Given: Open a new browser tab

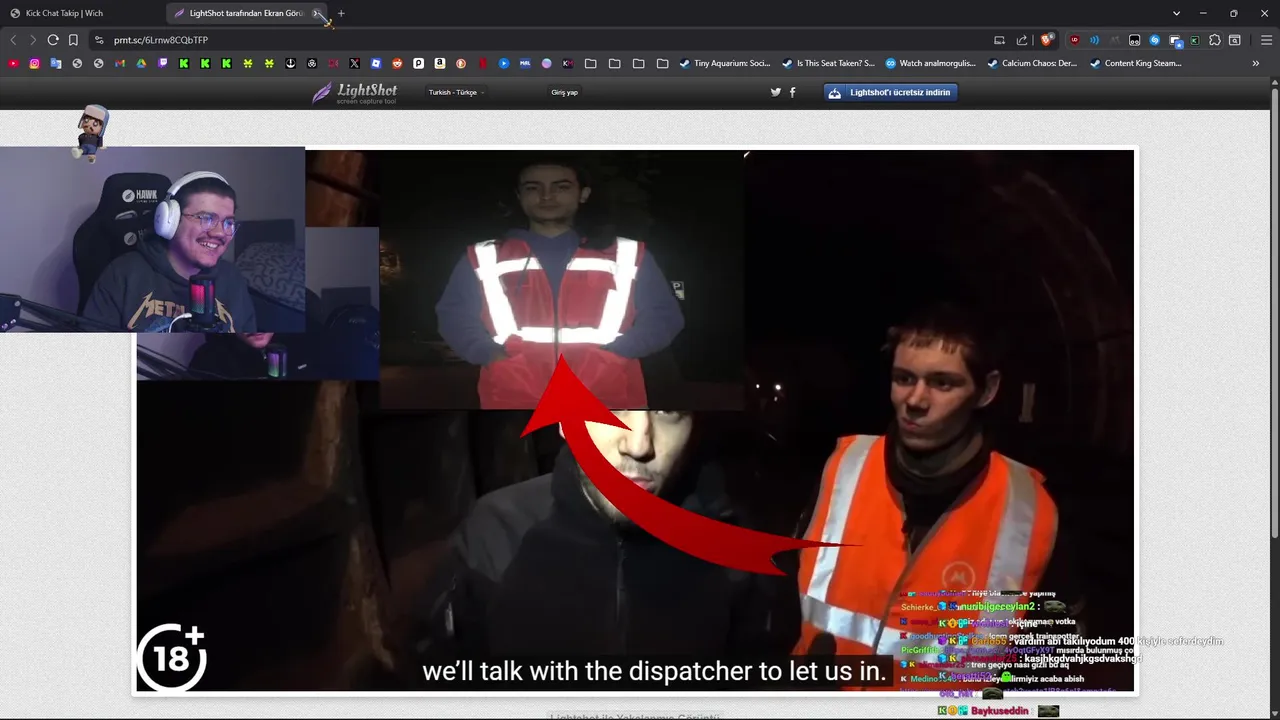Looking at the screenshot, I should (x=341, y=13).
